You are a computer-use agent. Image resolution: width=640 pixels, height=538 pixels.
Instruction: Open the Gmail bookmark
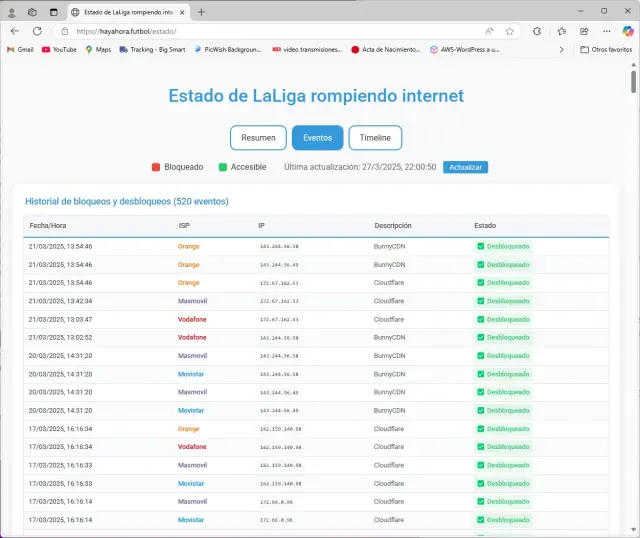pos(20,49)
